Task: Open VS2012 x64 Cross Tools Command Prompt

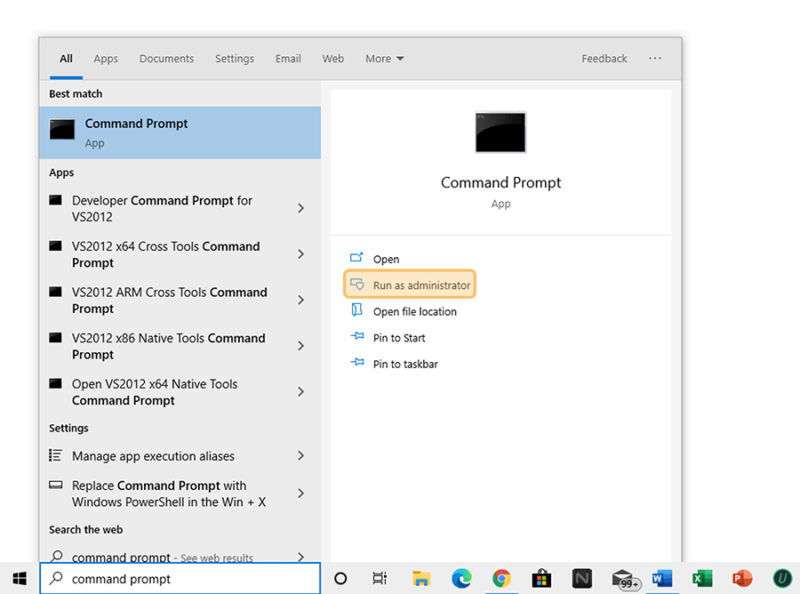Action: 180,254
